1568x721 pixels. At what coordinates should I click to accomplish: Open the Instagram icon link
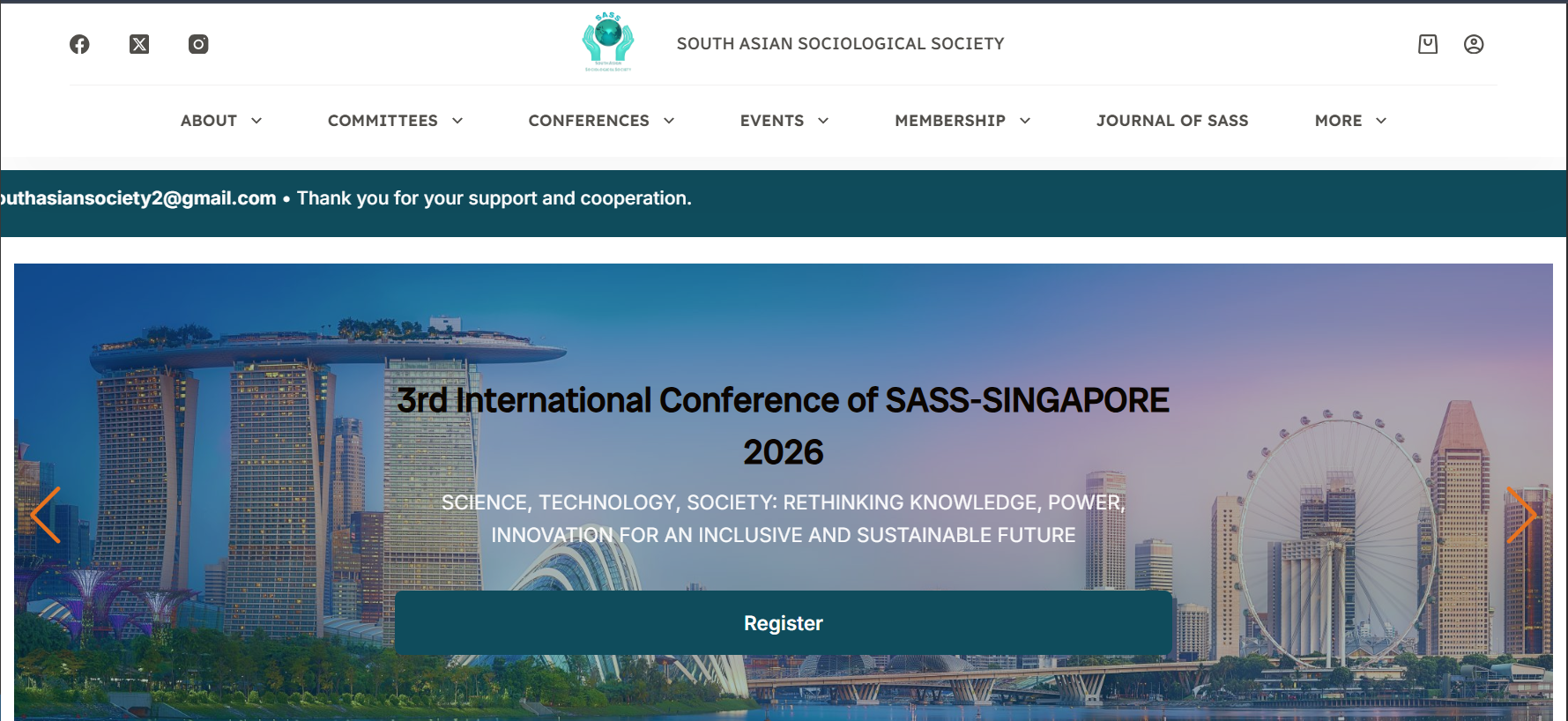198,44
